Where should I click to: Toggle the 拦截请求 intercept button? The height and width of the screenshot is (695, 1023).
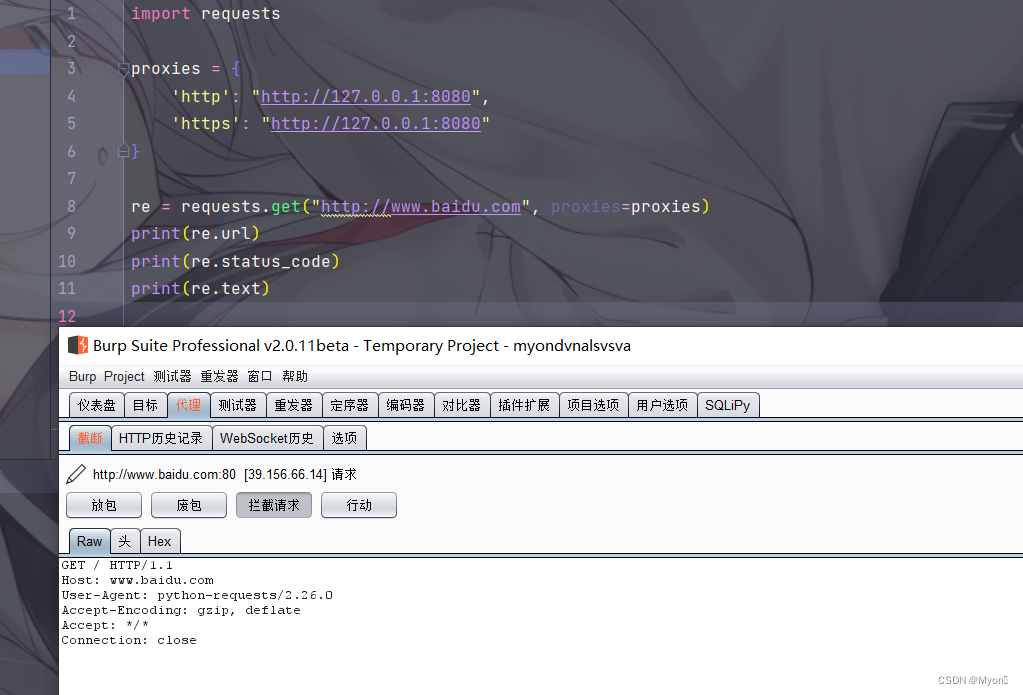click(x=274, y=505)
